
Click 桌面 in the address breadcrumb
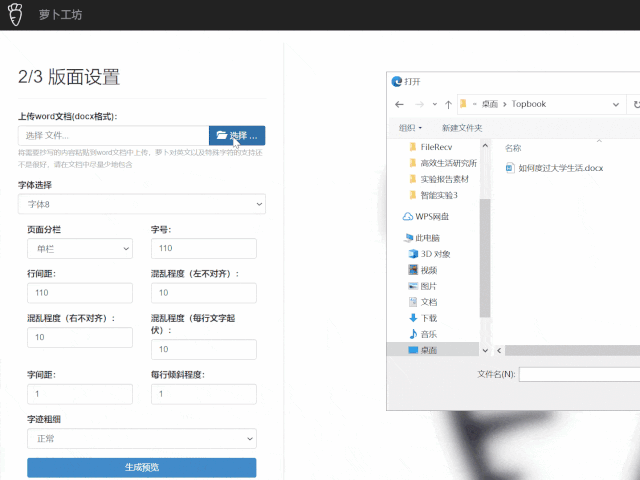coord(490,104)
